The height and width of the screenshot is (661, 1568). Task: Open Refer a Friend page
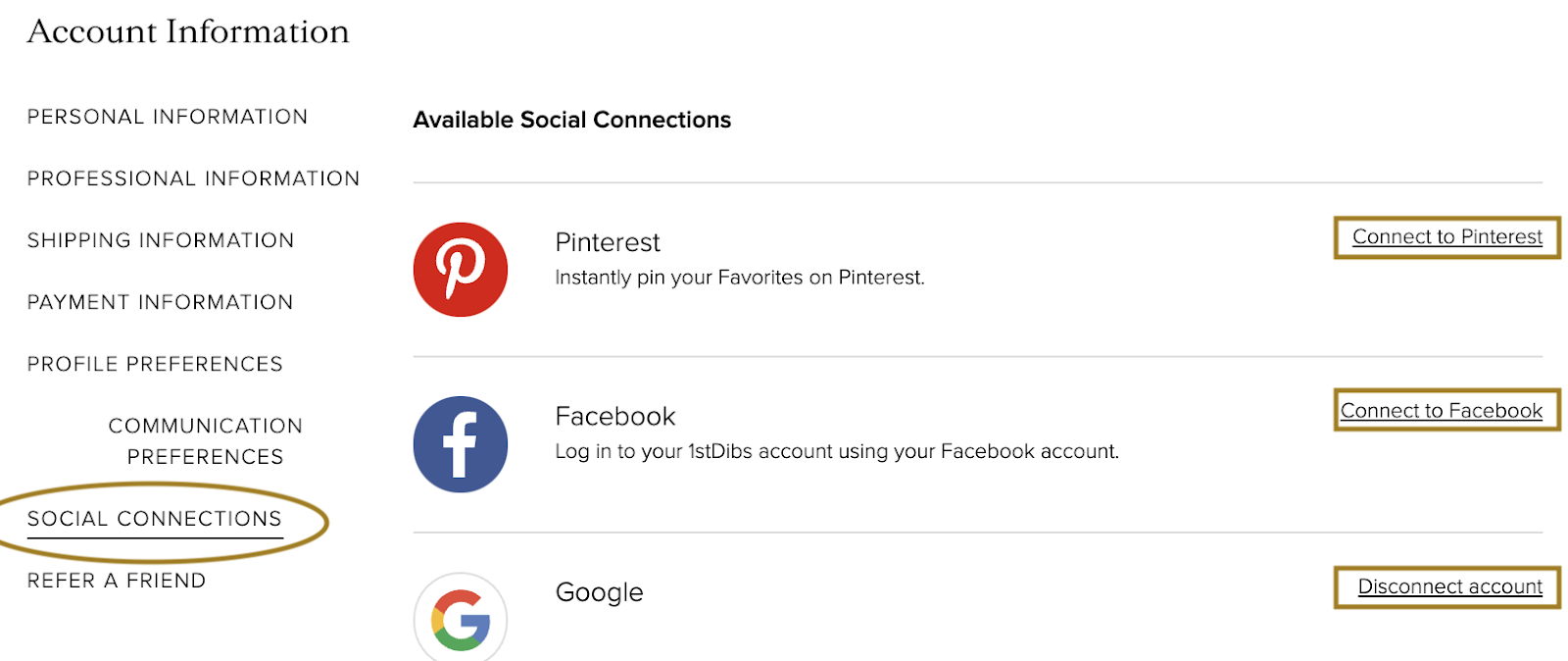(x=117, y=581)
